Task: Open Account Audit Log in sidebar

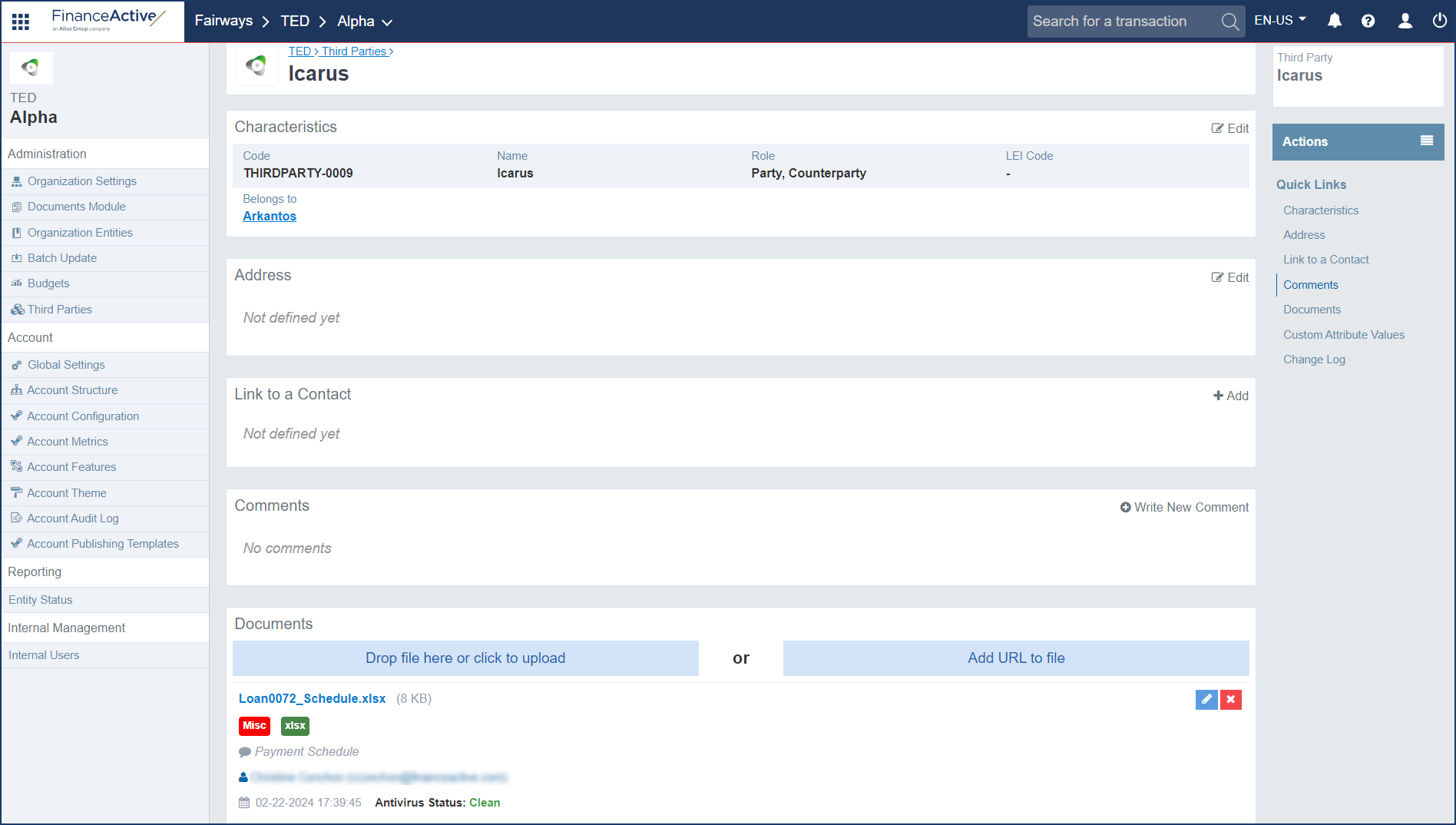Action: 72,519
